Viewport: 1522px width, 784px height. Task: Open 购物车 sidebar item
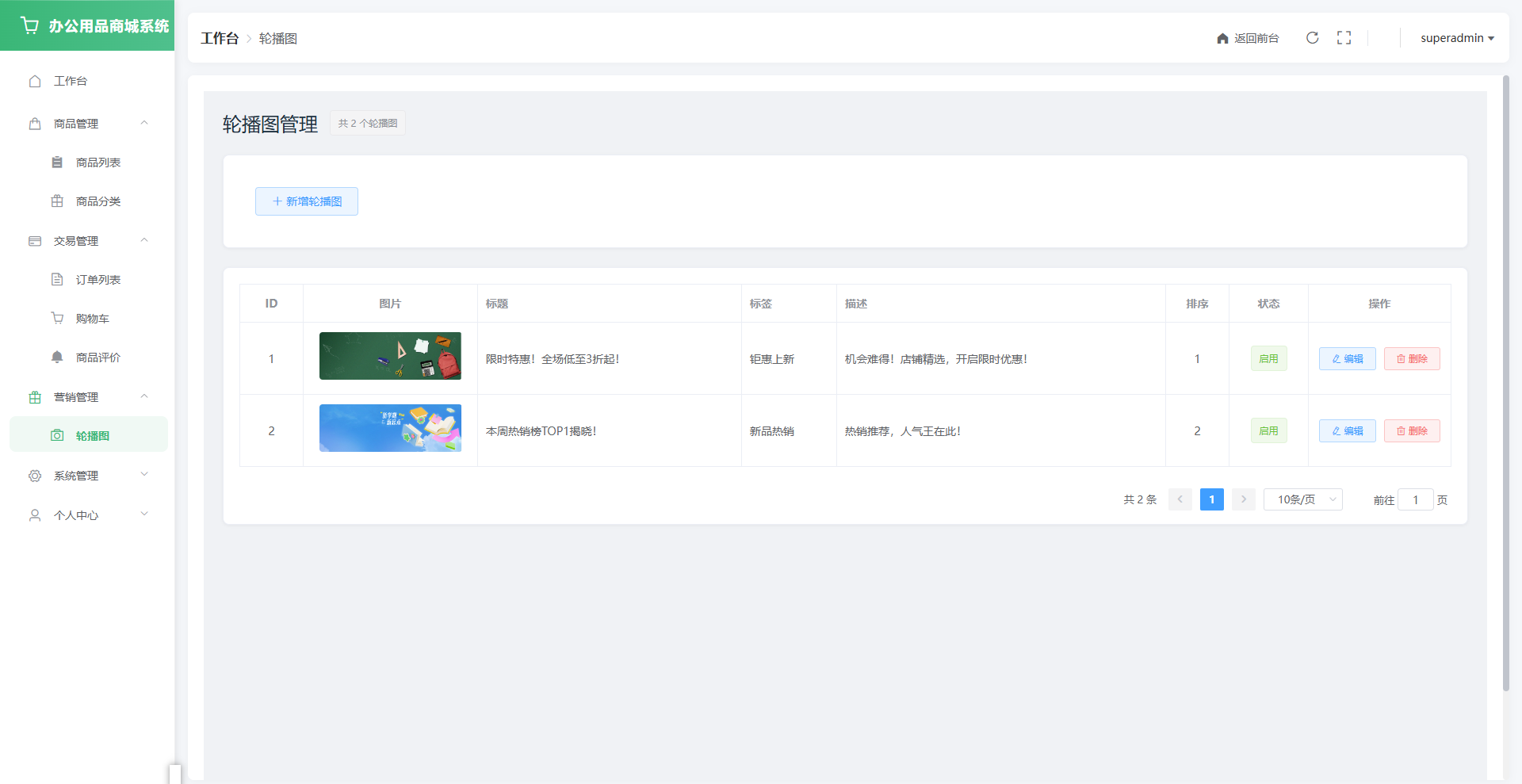point(92,319)
